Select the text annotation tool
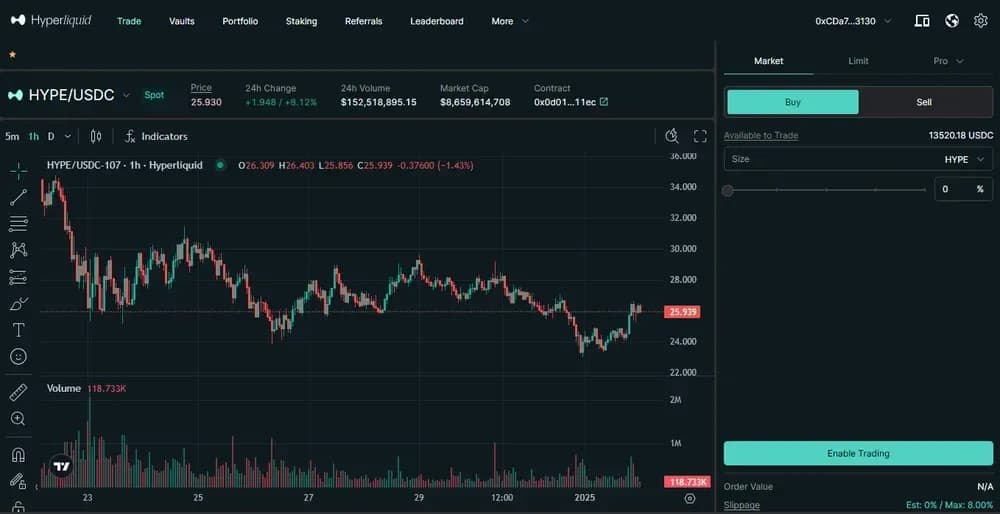This screenshot has width=1000, height=514. click(x=18, y=329)
